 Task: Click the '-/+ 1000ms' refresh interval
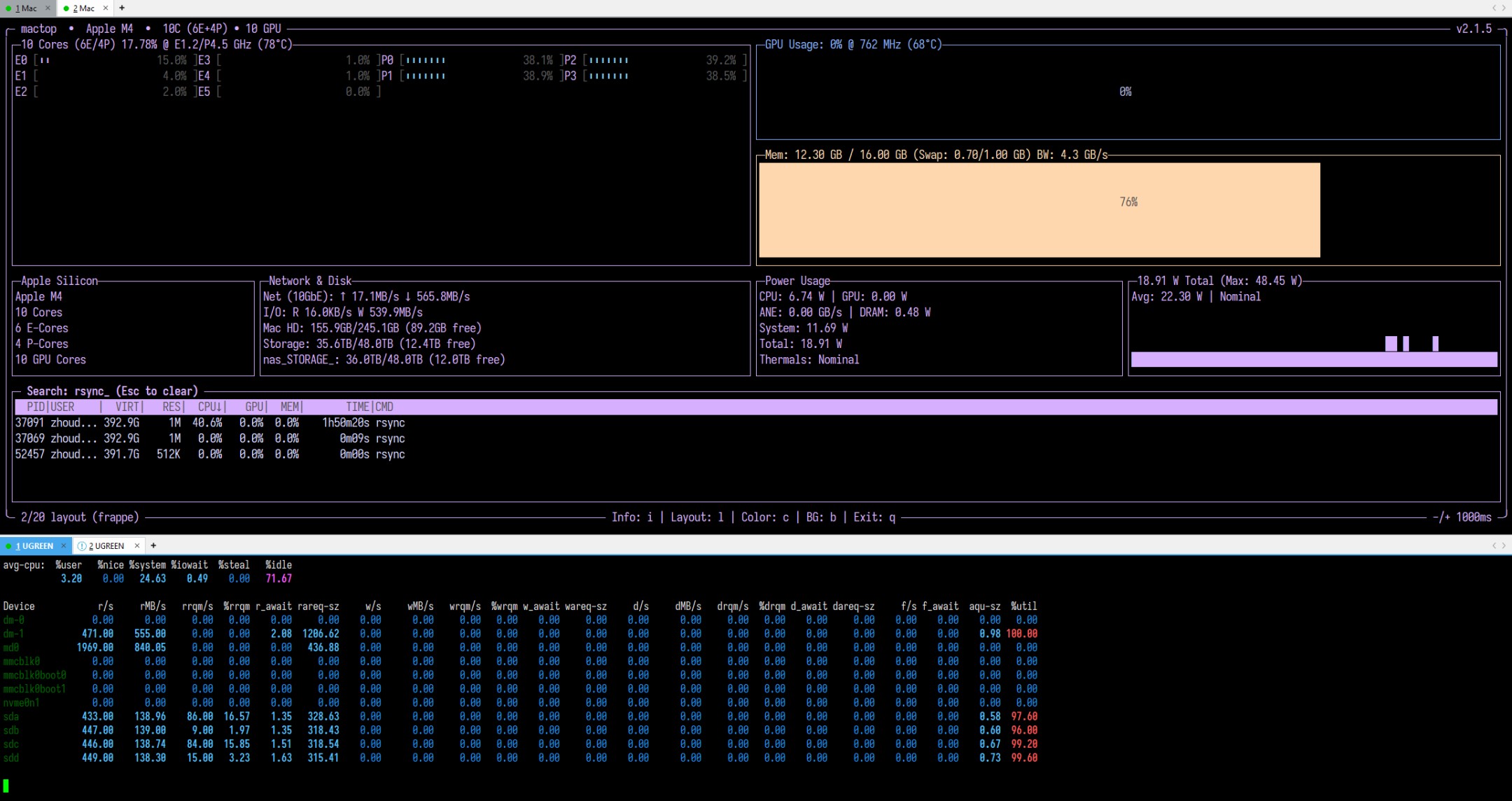point(1462,517)
